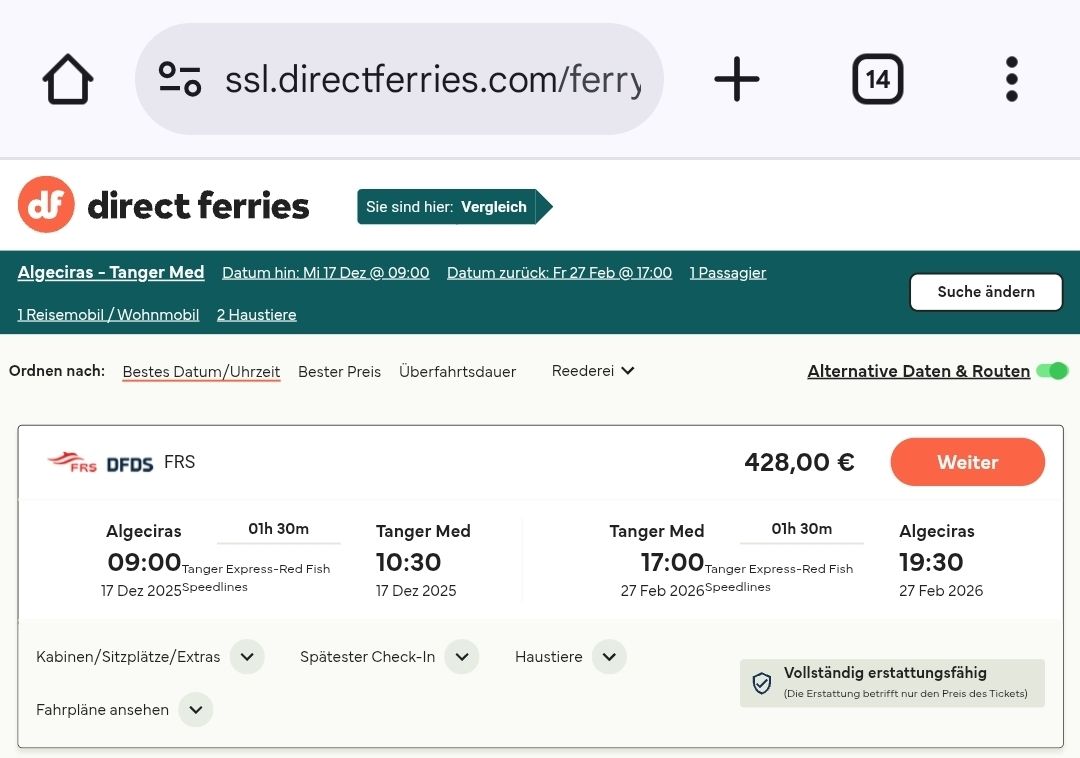Expand Spätester Check-In details
The image size is (1080, 758).
(462, 657)
